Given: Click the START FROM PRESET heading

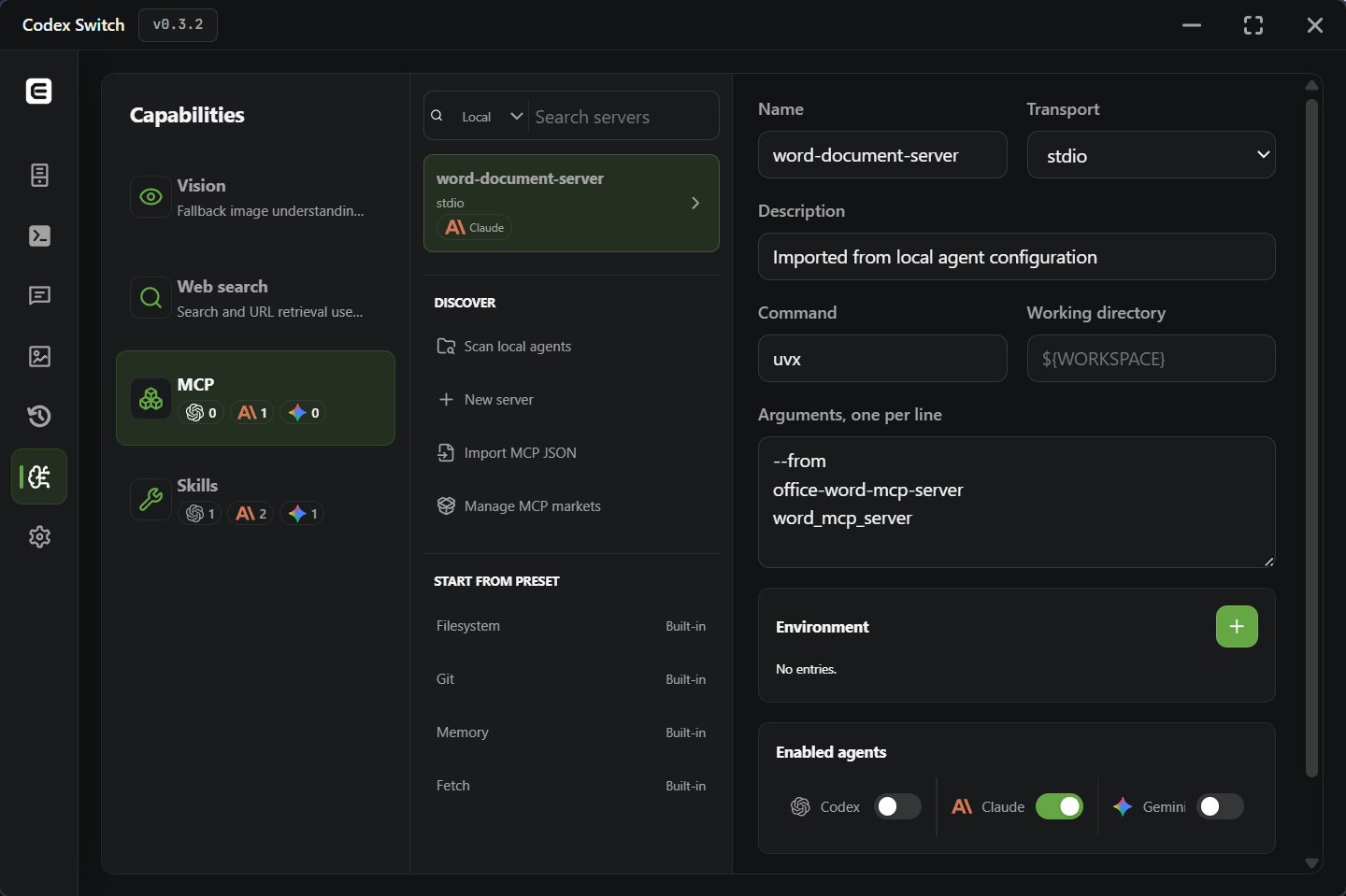Looking at the screenshot, I should [x=496, y=581].
